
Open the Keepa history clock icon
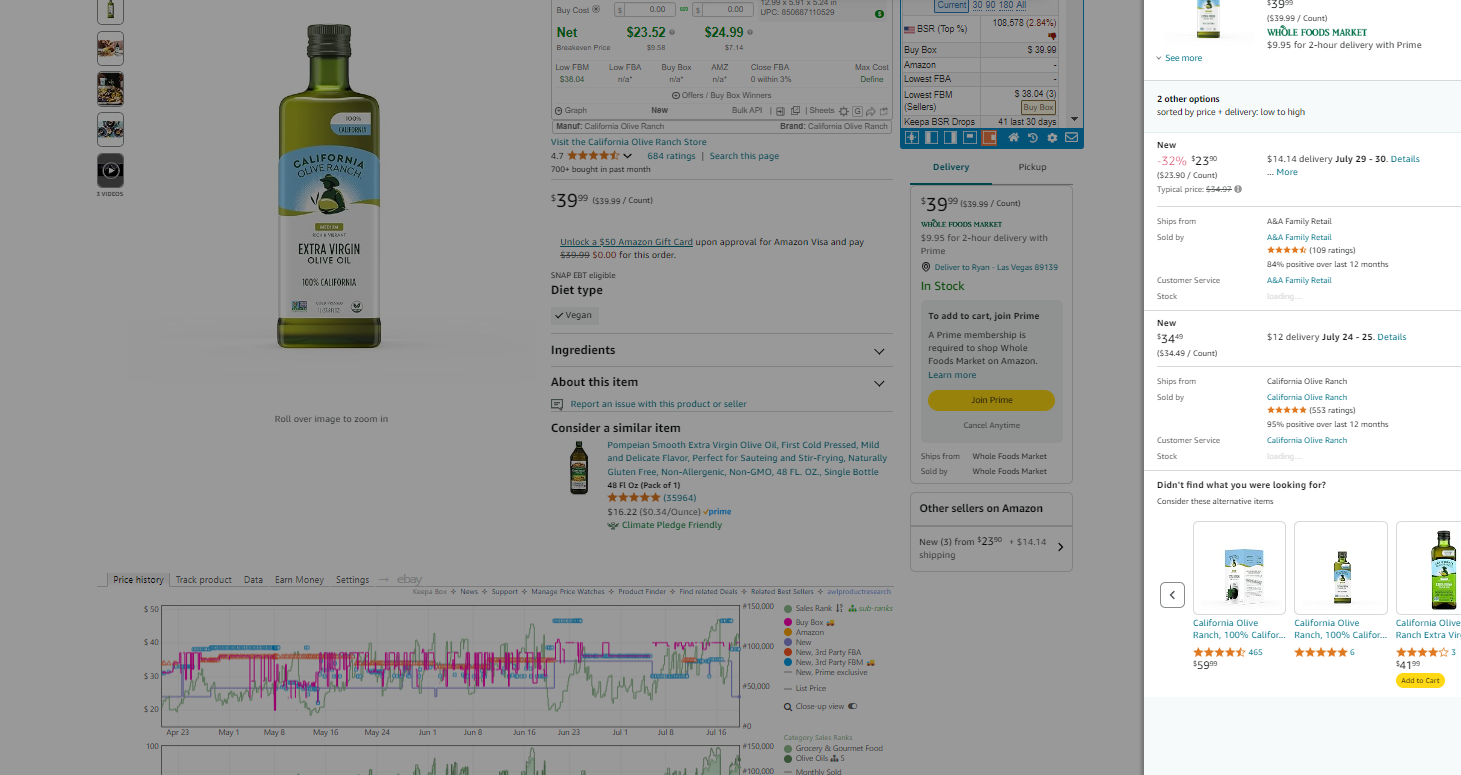[x=1032, y=138]
